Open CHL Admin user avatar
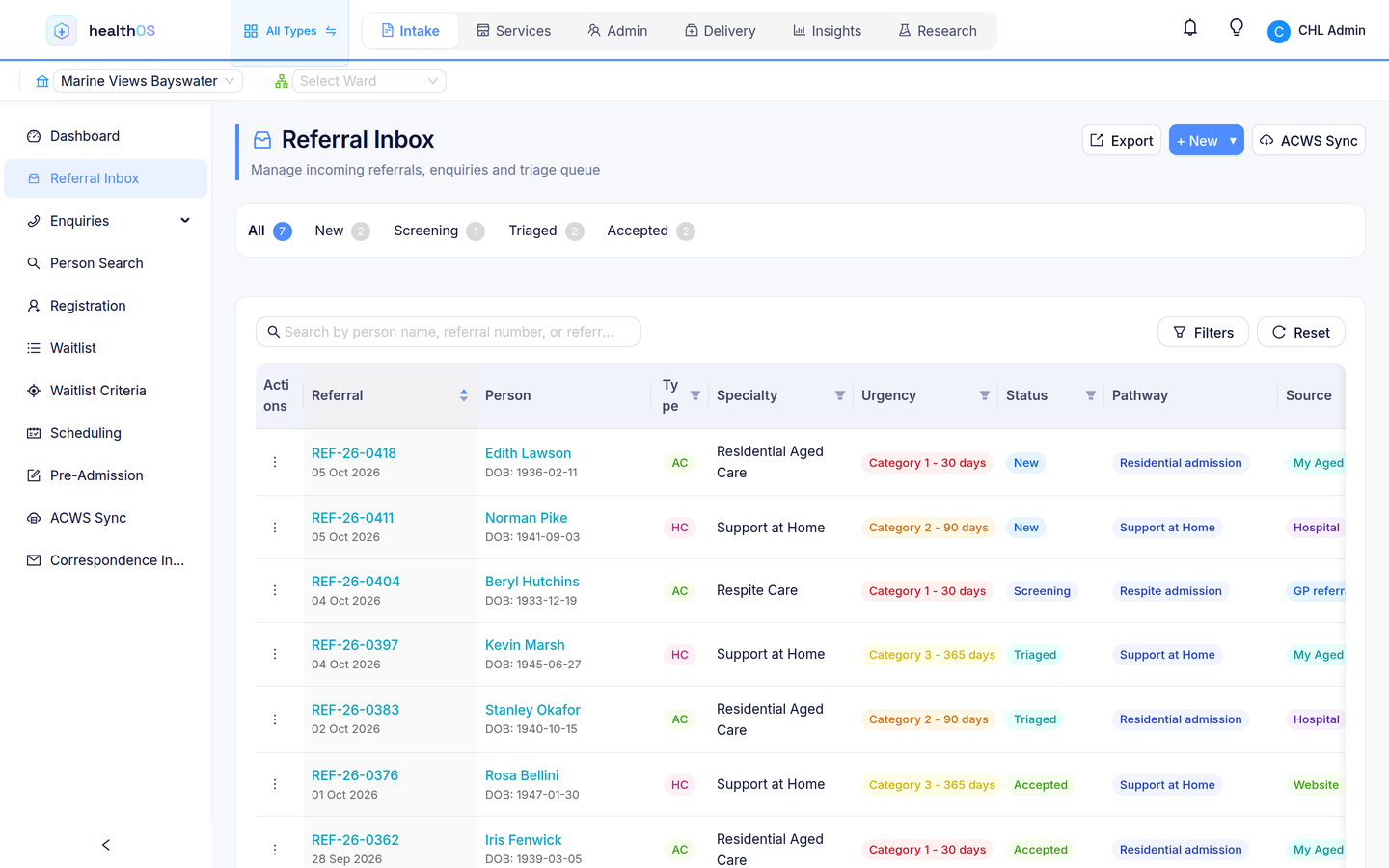The height and width of the screenshot is (868, 1389). click(1279, 32)
